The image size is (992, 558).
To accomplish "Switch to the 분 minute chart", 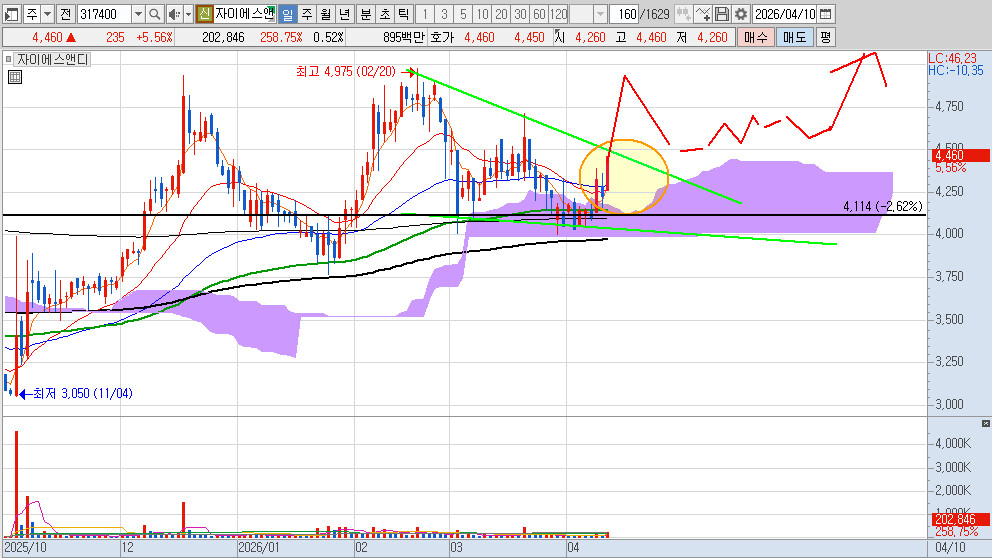I will coord(366,13).
